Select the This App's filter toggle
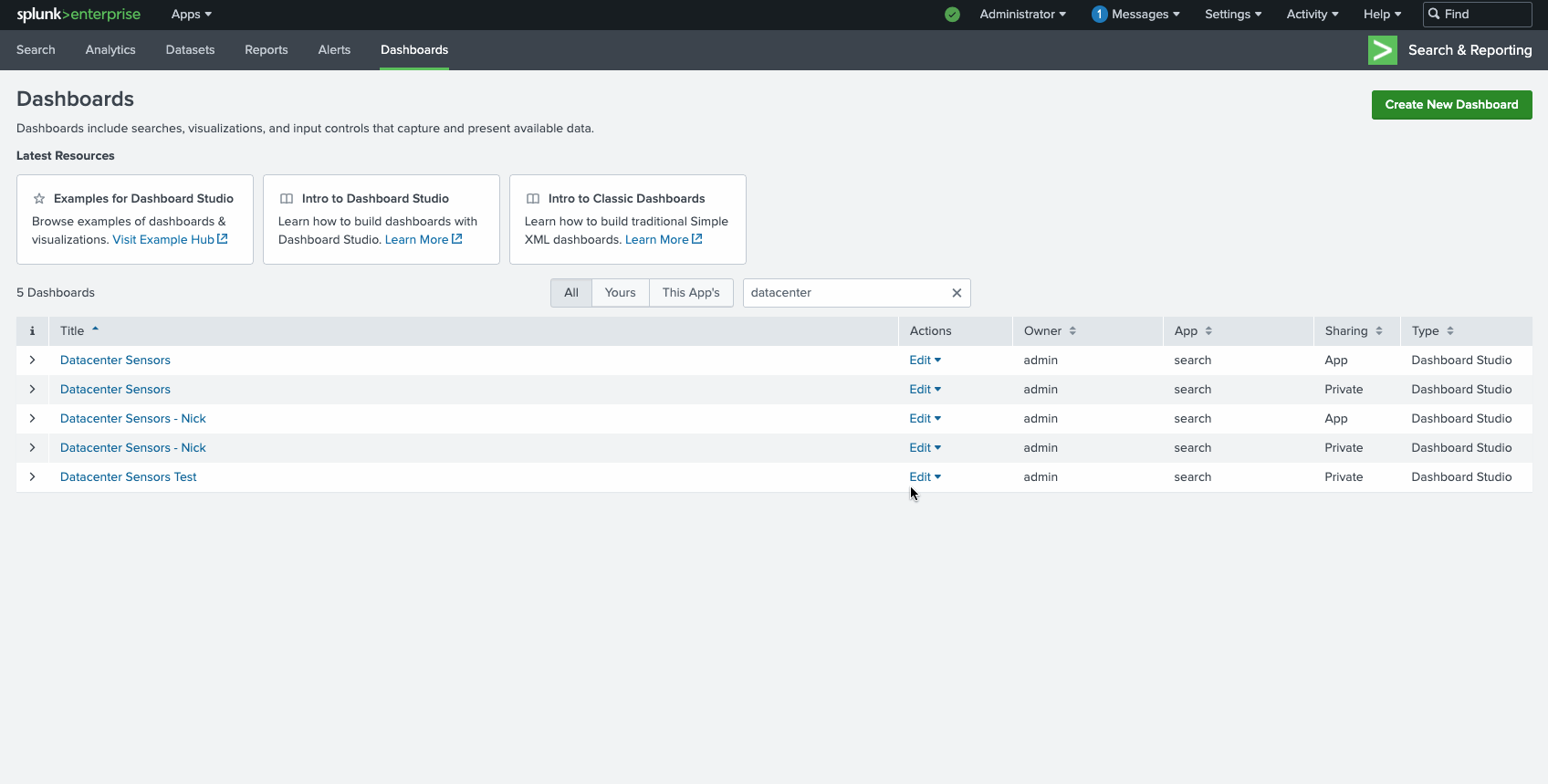 click(691, 293)
